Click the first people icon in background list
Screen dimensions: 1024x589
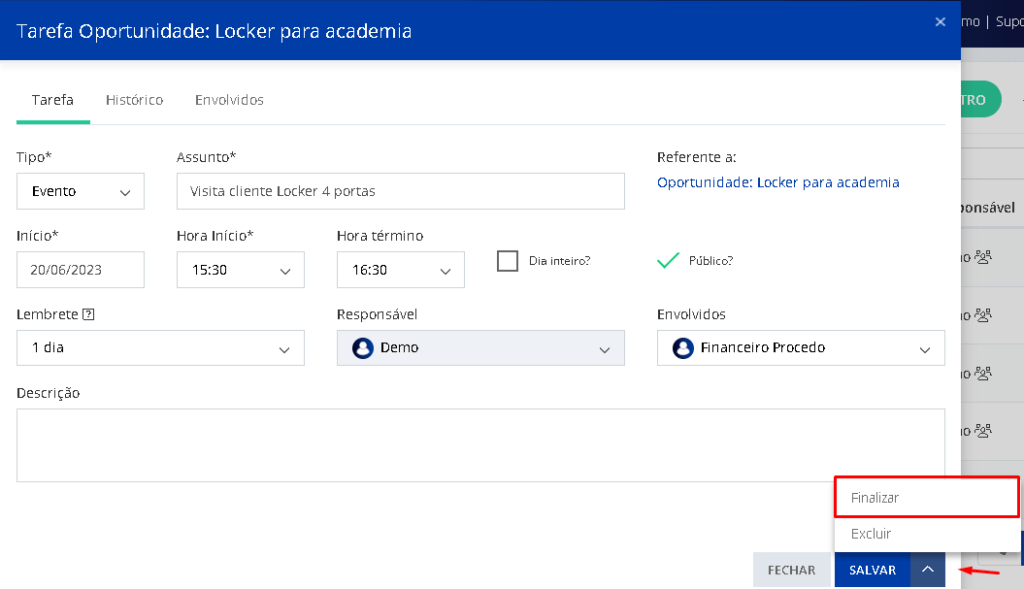click(983, 257)
